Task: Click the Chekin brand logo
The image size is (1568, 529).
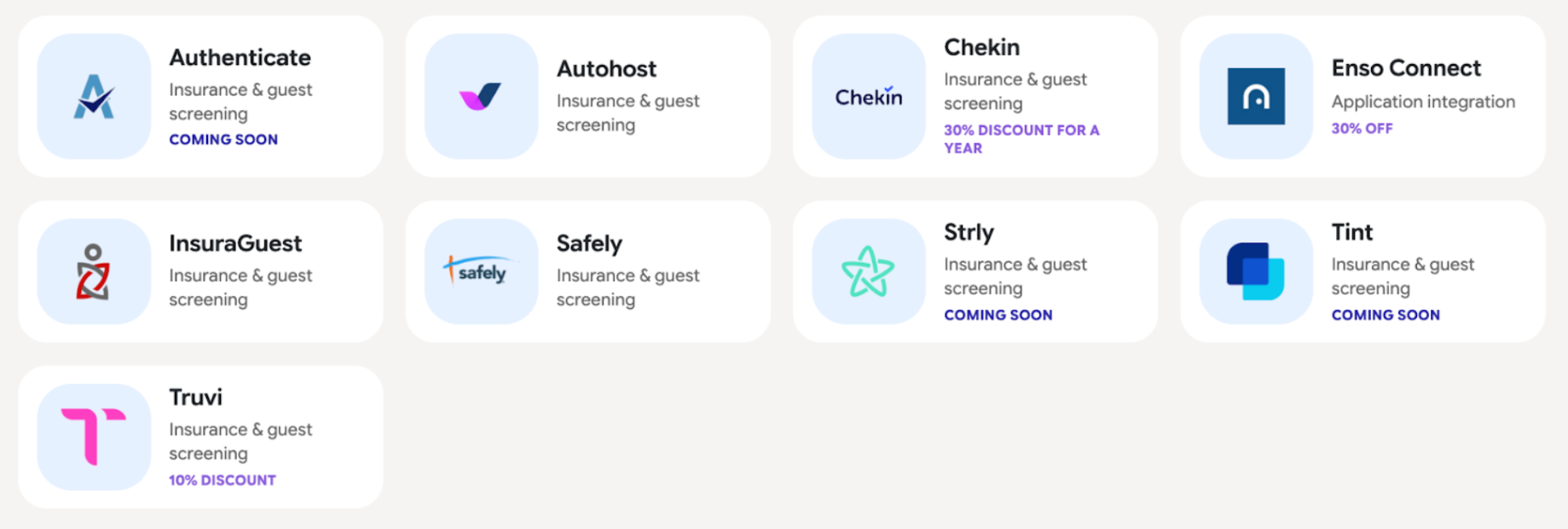Action: (x=868, y=96)
